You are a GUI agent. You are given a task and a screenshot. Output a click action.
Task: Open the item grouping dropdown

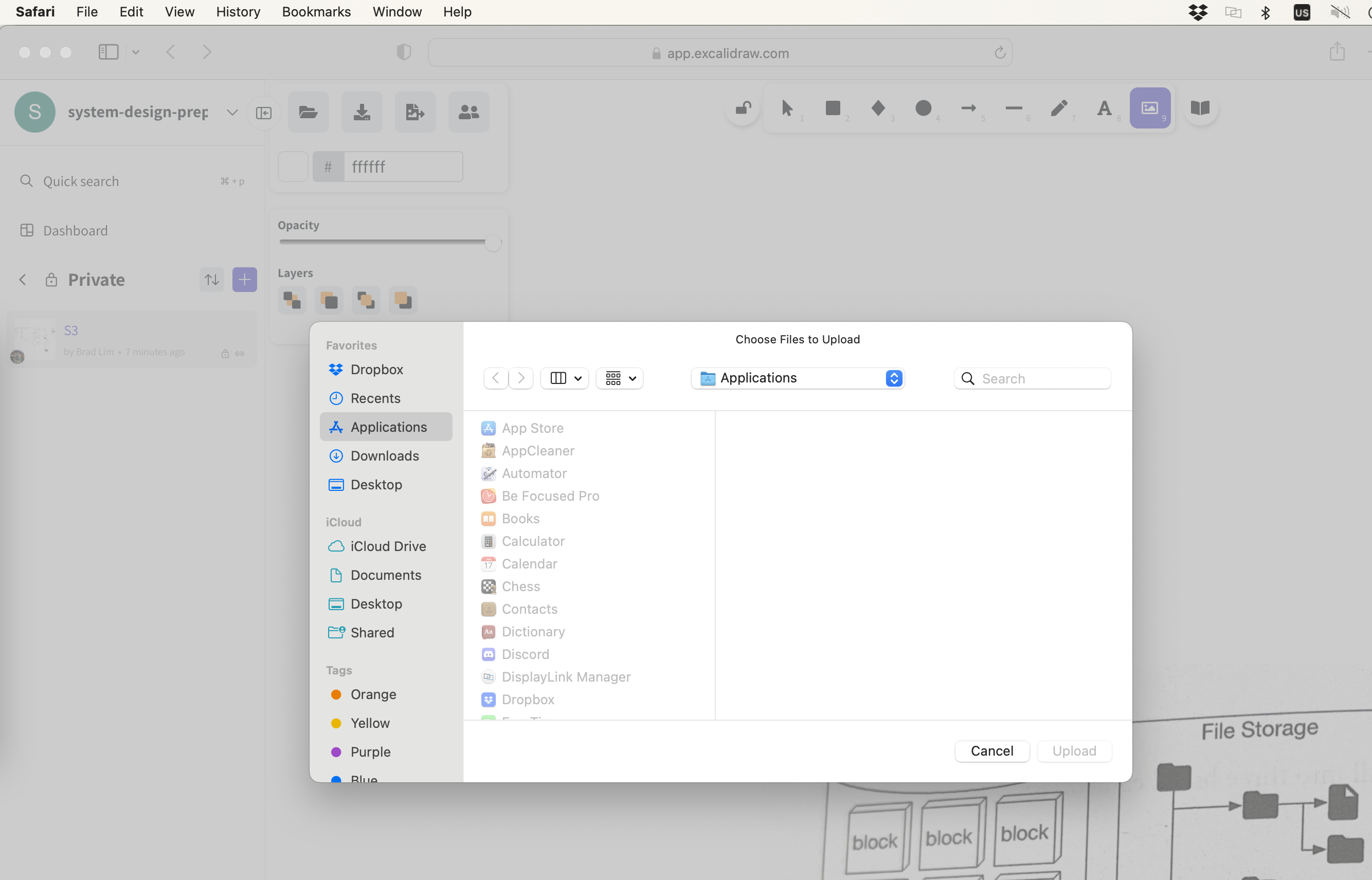click(619, 378)
